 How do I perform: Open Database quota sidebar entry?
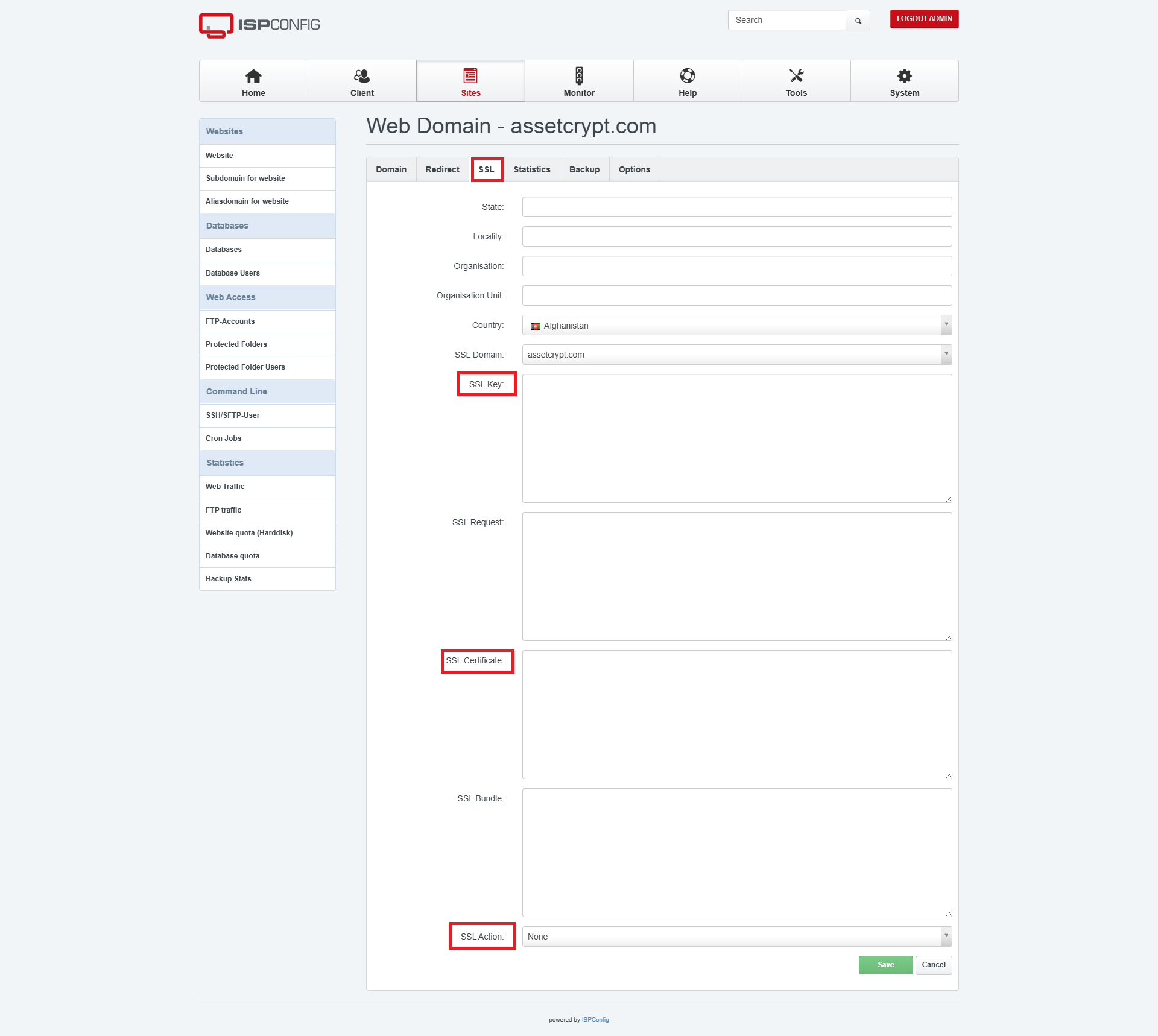267,556
